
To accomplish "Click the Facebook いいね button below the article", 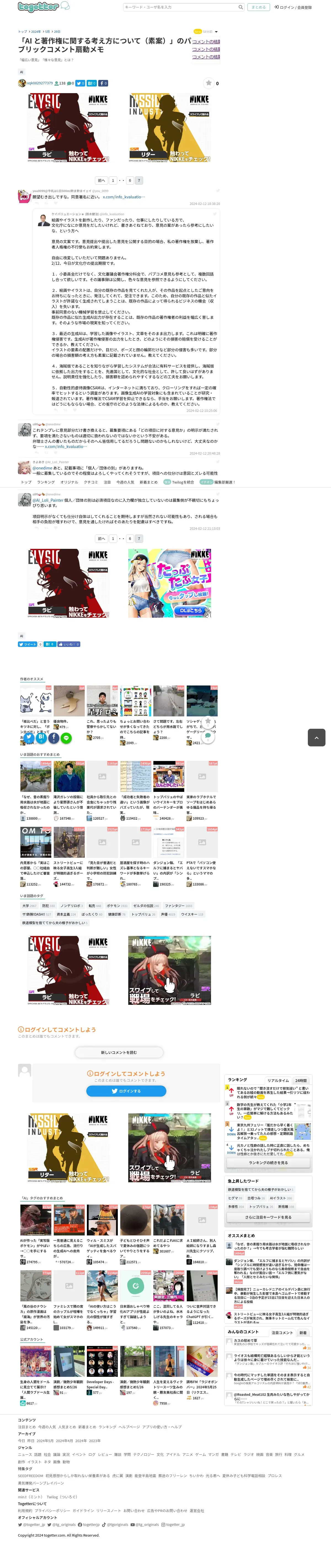I will pos(69,644).
